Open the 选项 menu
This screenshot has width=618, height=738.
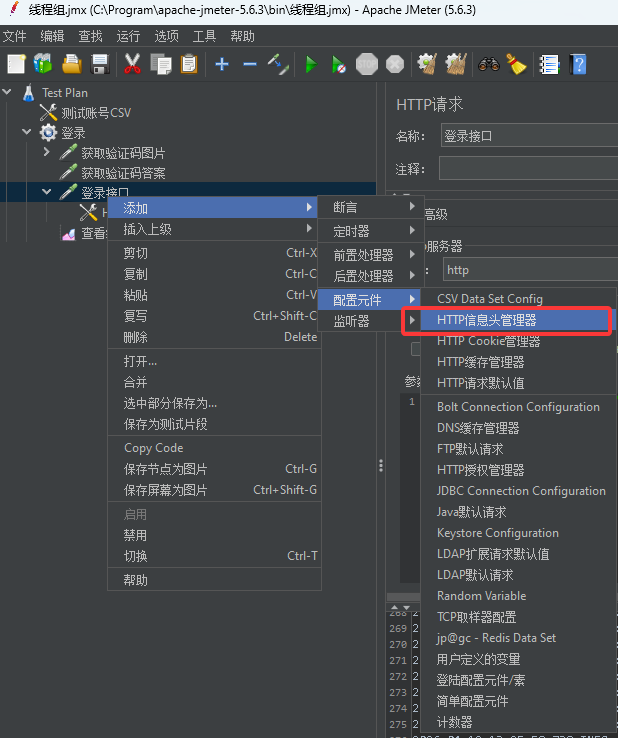[167, 36]
